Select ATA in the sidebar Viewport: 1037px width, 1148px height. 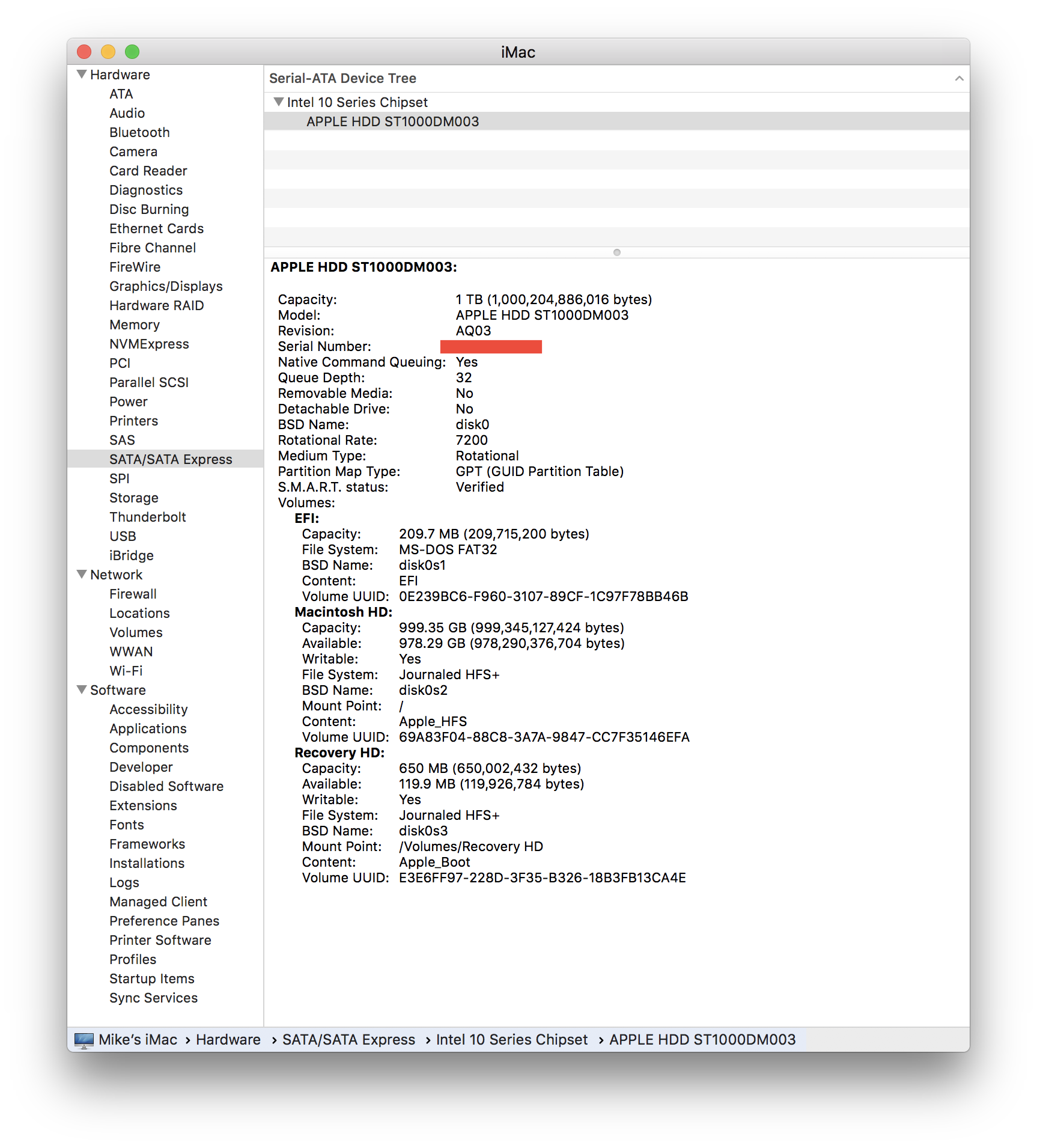pos(121,94)
